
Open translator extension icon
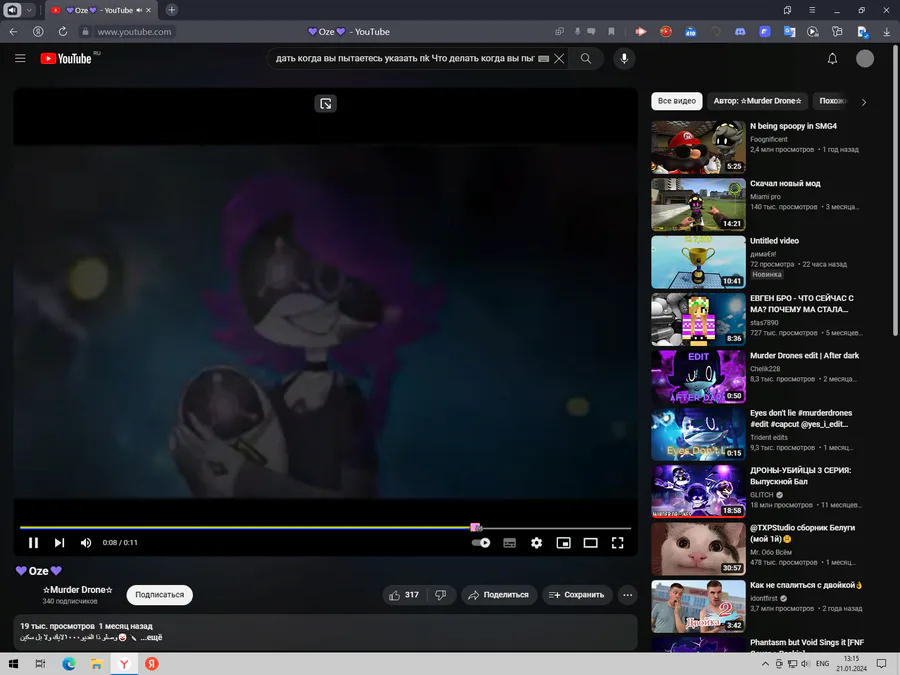789,32
